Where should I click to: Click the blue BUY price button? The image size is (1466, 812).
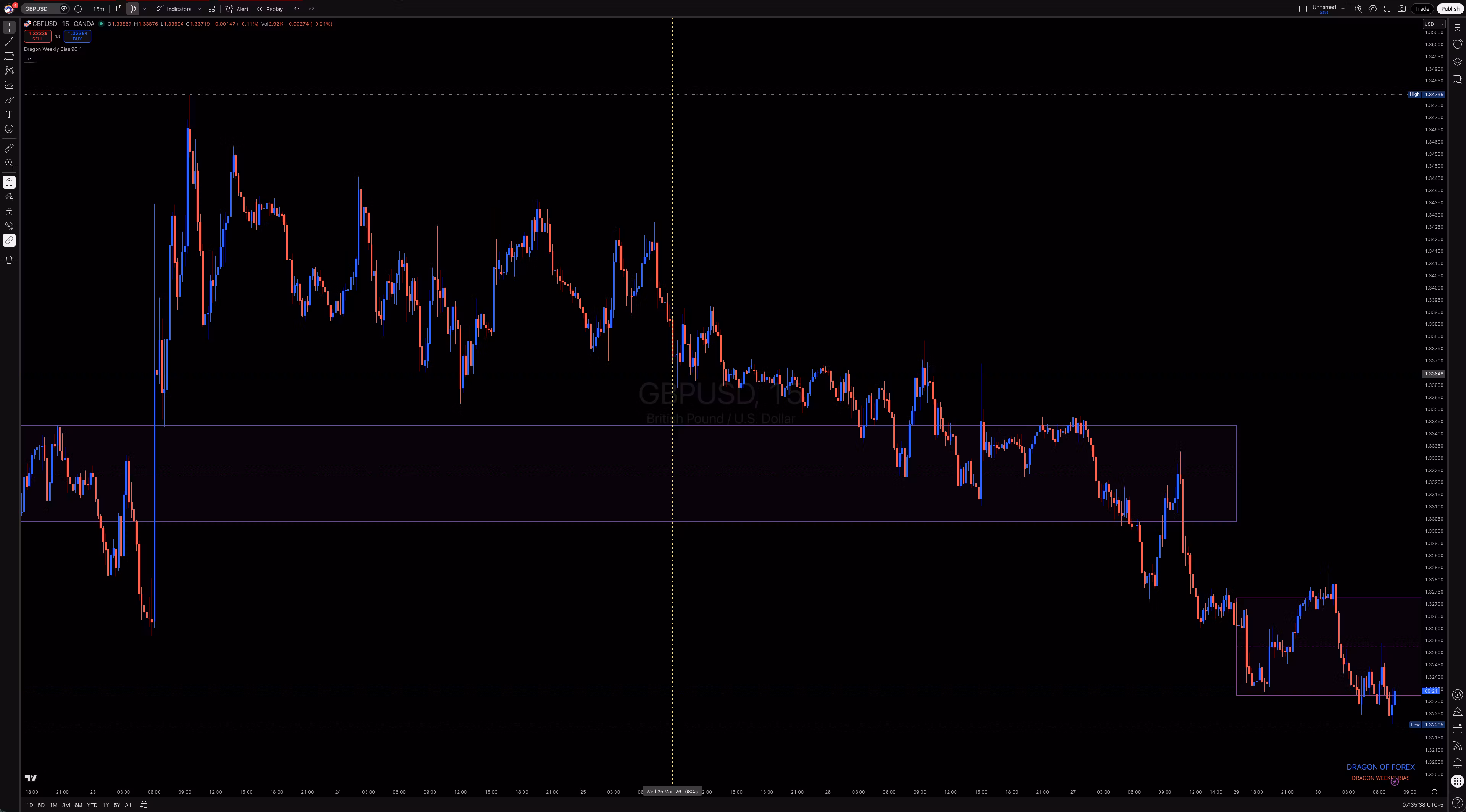coord(78,36)
